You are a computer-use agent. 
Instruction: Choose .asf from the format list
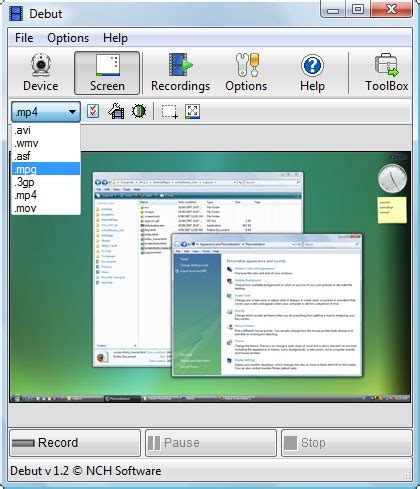point(46,156)
